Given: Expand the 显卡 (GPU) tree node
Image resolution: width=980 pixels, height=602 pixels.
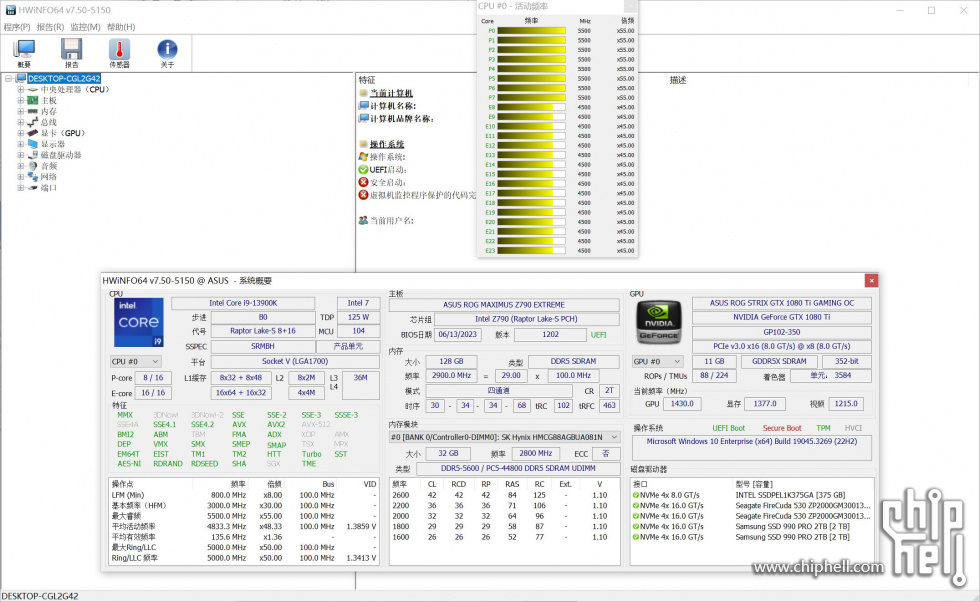Looking at the screenshot, I should 21,133.
